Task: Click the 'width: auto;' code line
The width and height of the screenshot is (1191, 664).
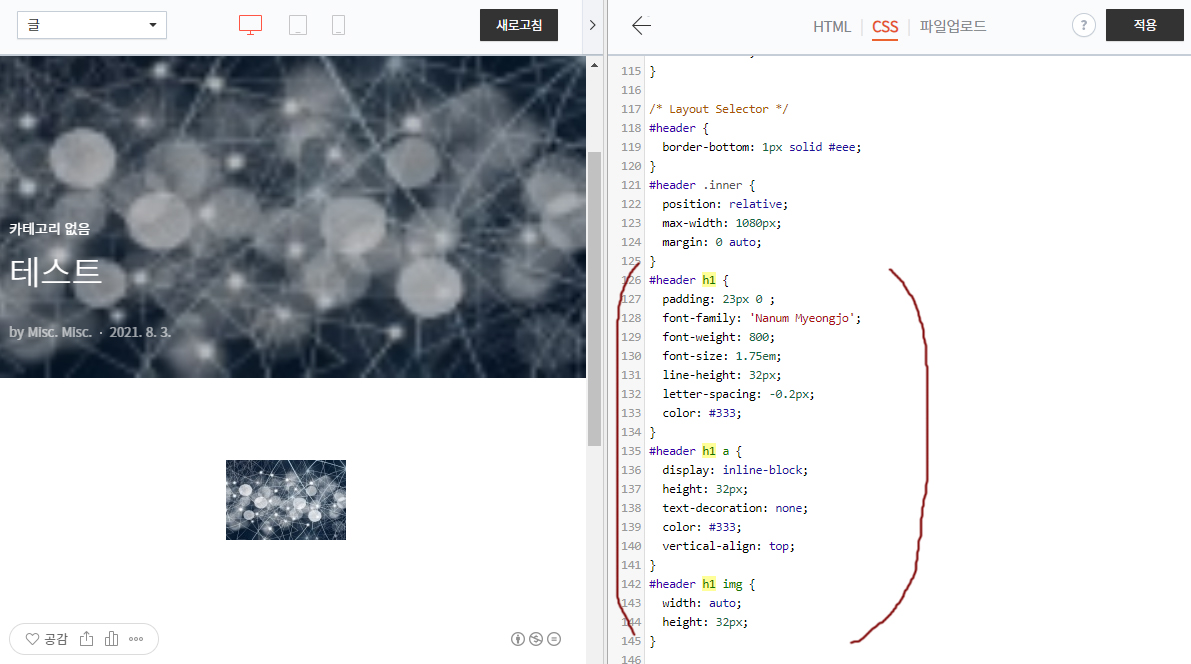Action: click(x=701, y=602)
